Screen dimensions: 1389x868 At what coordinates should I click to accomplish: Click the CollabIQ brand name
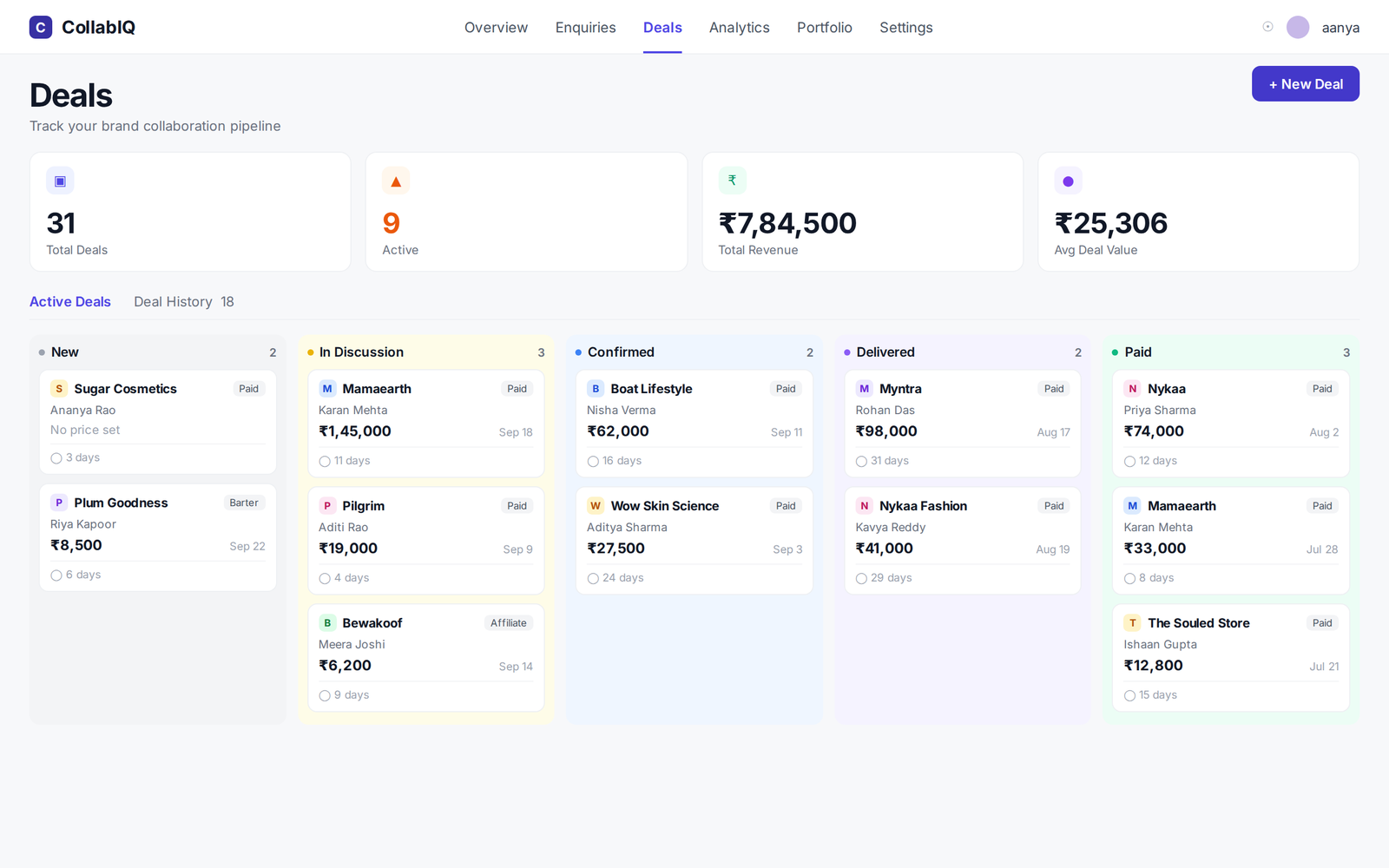click(x=99, y=28)
